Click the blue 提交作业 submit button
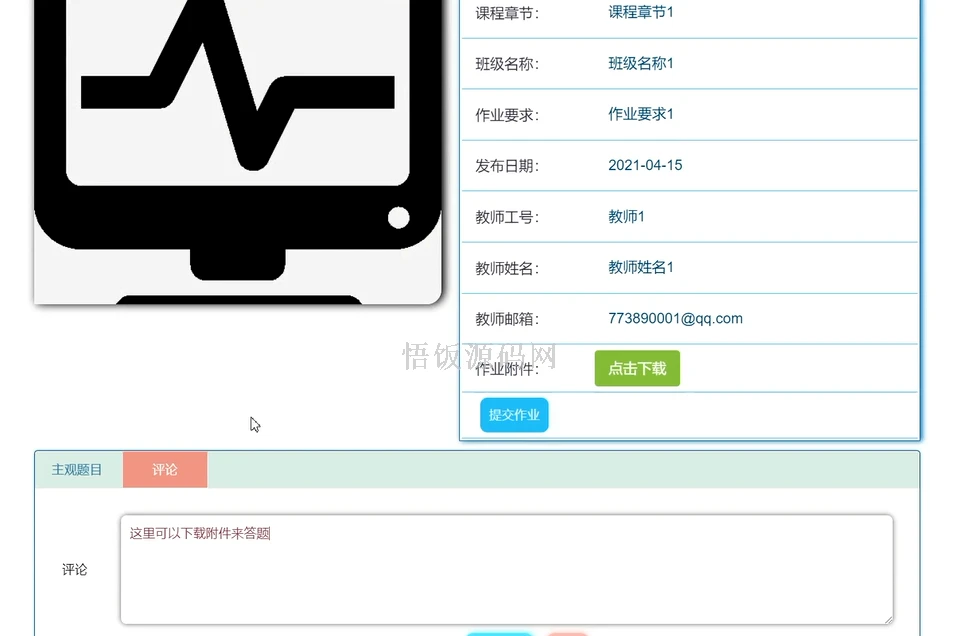 513,415
